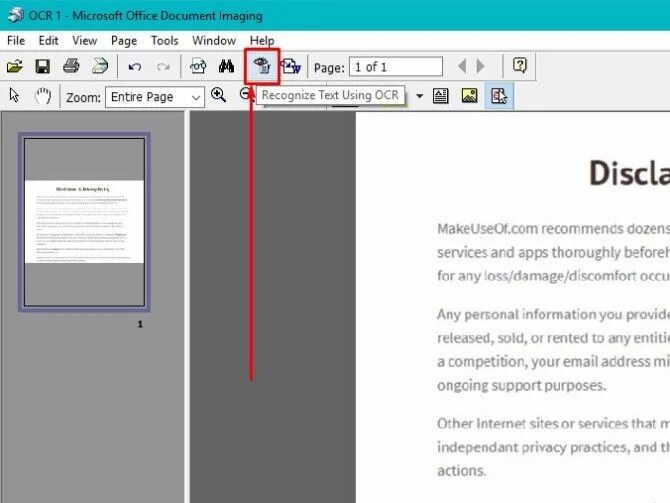670x503 pixels.
Task: Recognize Text Using OCR icon
Action: (x=262, y=66)
